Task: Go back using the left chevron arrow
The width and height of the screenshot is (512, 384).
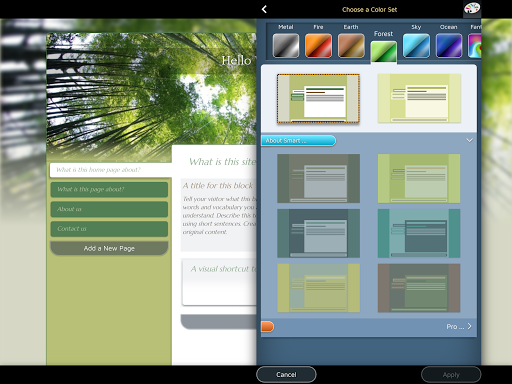Action: click(264, 9)
